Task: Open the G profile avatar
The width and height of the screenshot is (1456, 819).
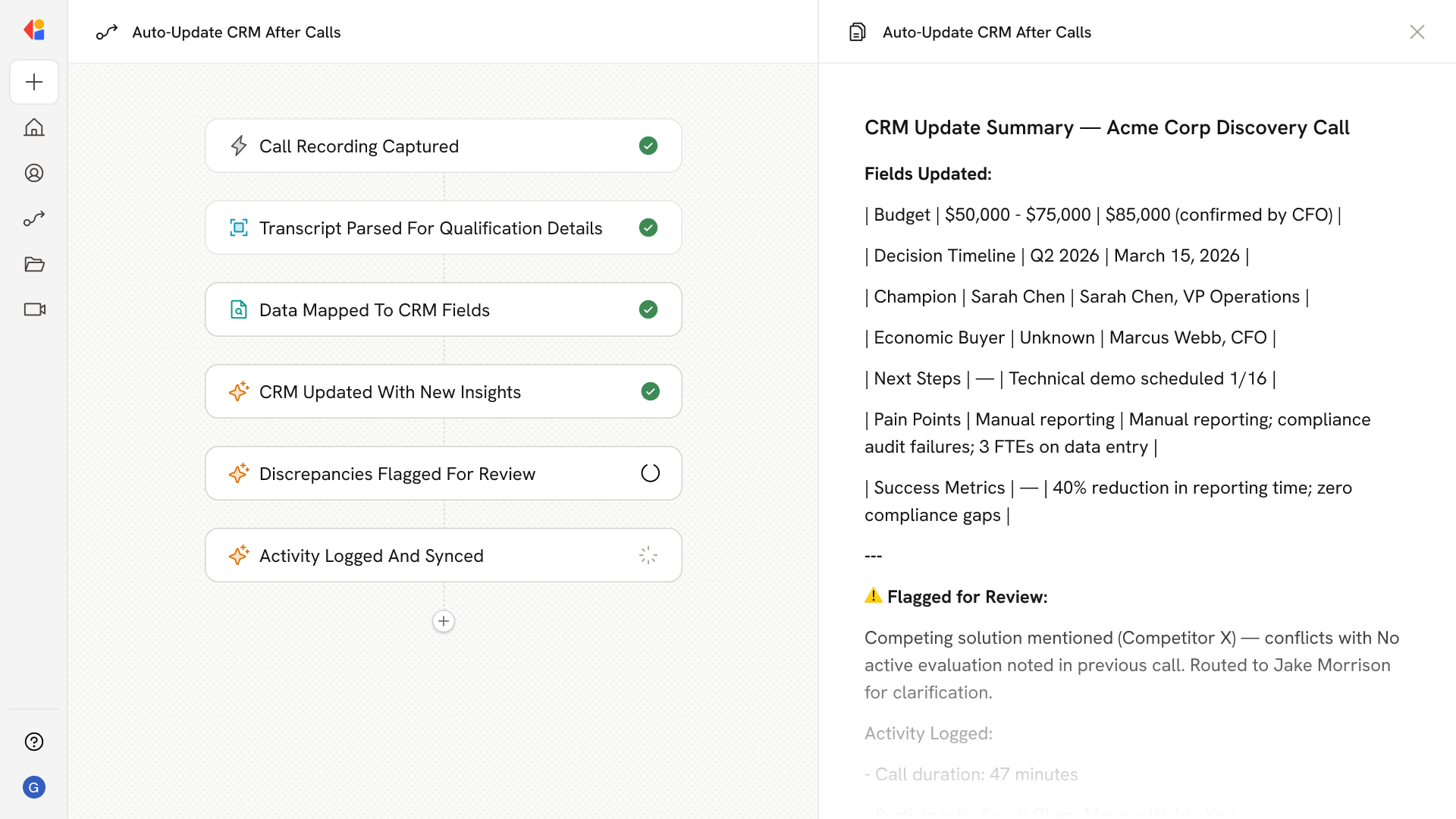Action: [34, 787]
